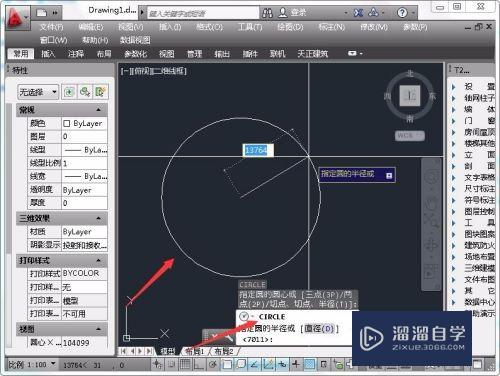Viewport: 500px width, 376px height.
Task: Expand the 文字表格 tree entry
Action: pos(454,178)
